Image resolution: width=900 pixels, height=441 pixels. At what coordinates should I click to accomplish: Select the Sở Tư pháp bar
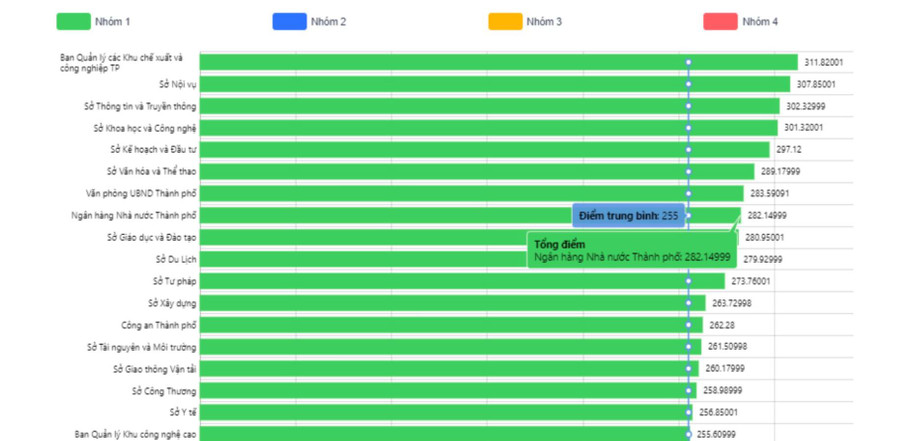click(462, 281)
